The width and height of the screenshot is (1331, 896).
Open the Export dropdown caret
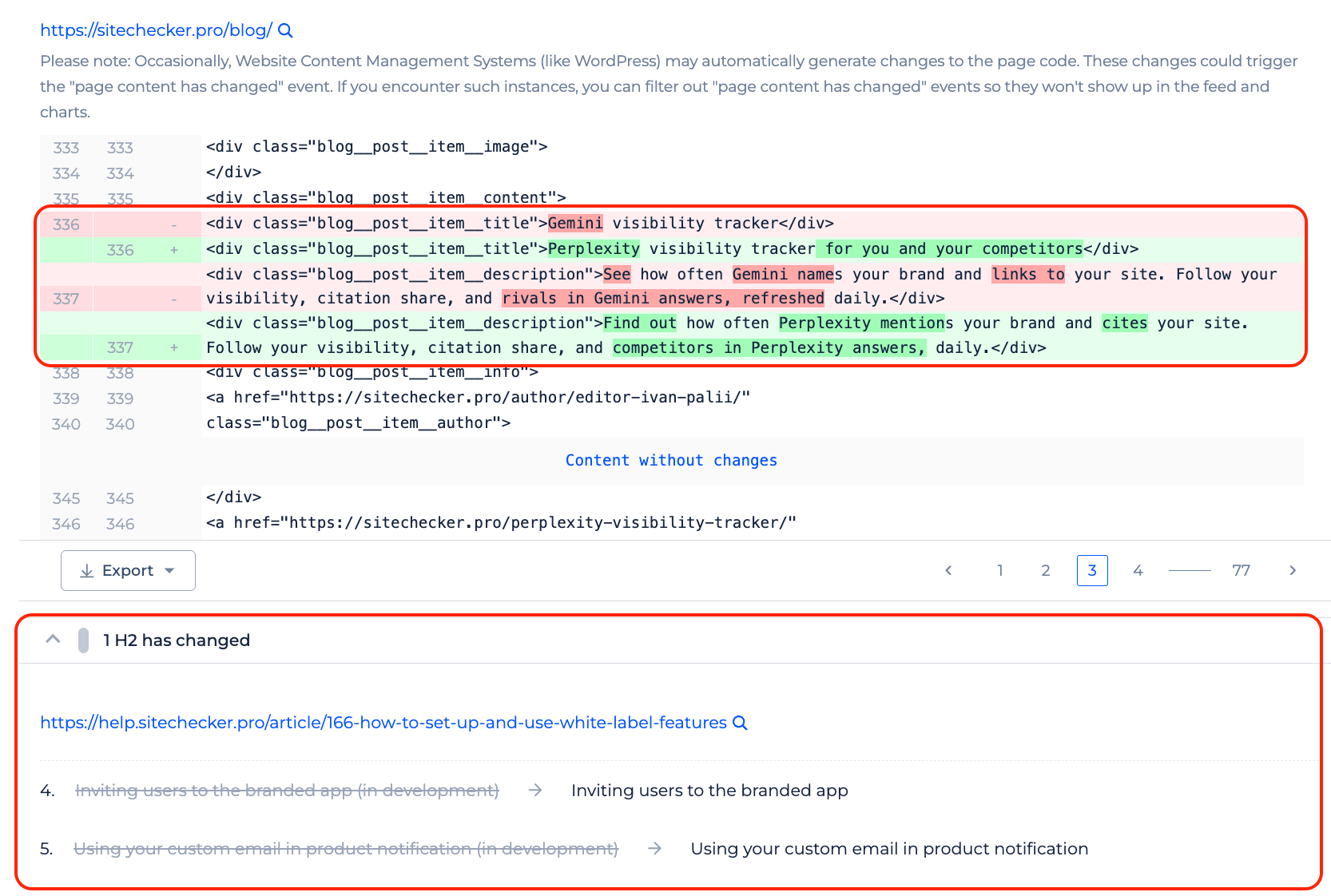tap(169, 571)
